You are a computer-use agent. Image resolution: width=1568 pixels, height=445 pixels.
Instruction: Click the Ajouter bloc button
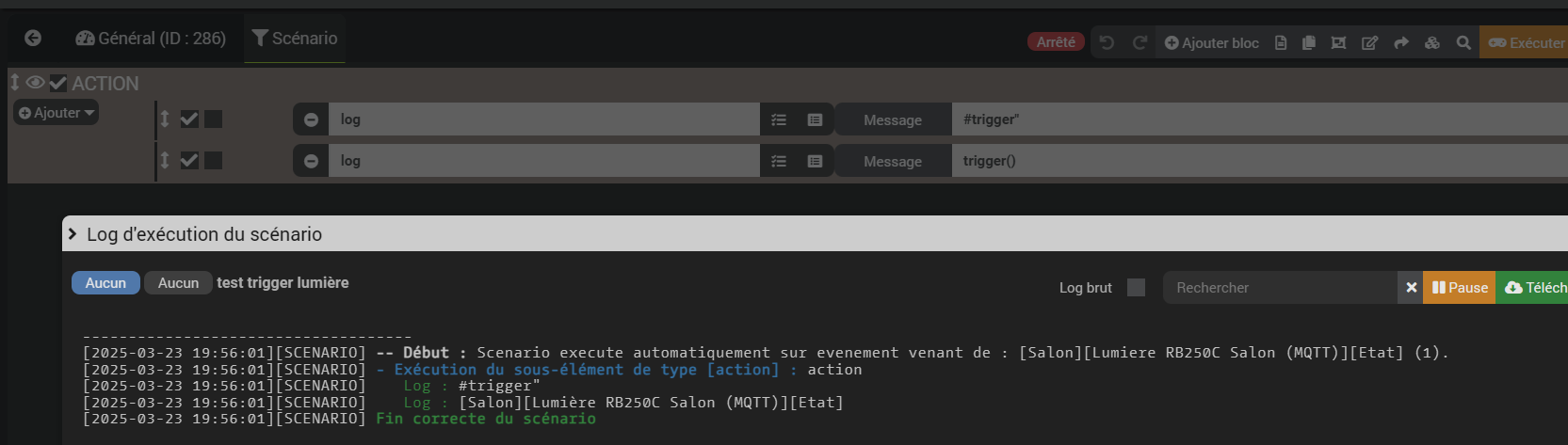pos(1211,42)
